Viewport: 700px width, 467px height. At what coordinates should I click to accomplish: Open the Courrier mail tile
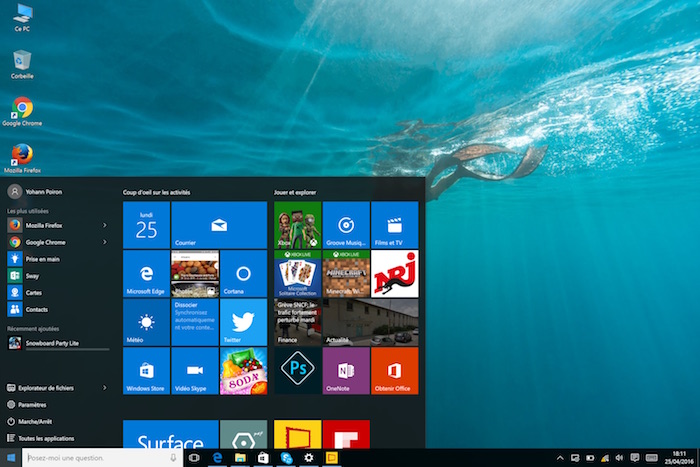[x=219, y=225]
